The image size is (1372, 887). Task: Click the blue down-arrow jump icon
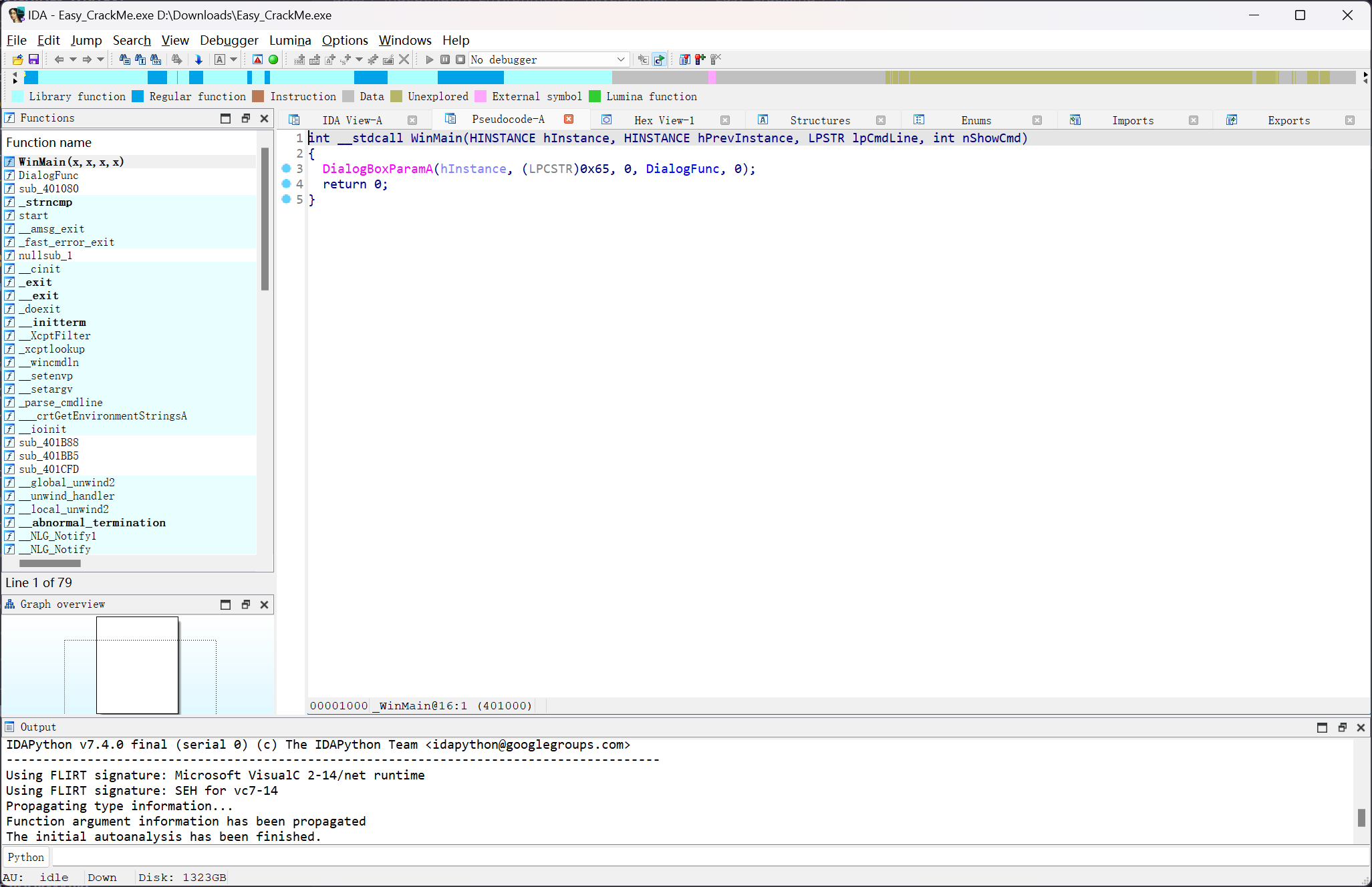pyautogui.click(x=198, y=59)
